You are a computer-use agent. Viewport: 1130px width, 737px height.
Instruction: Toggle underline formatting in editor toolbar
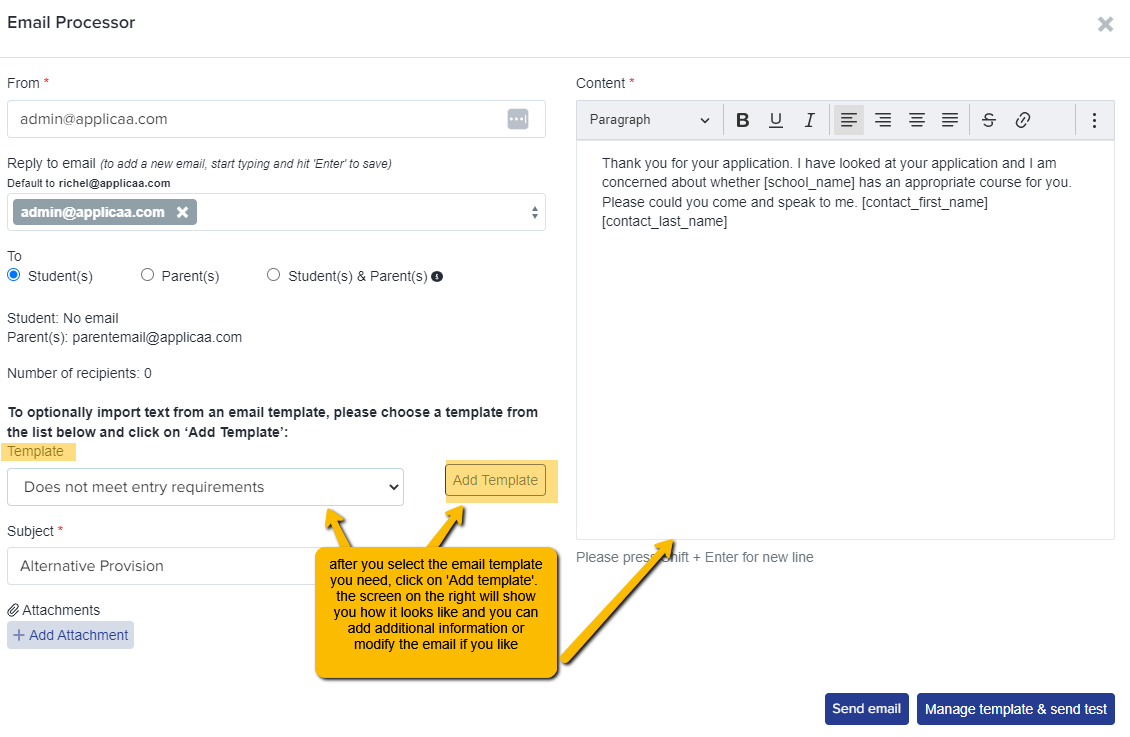[775, 120]
